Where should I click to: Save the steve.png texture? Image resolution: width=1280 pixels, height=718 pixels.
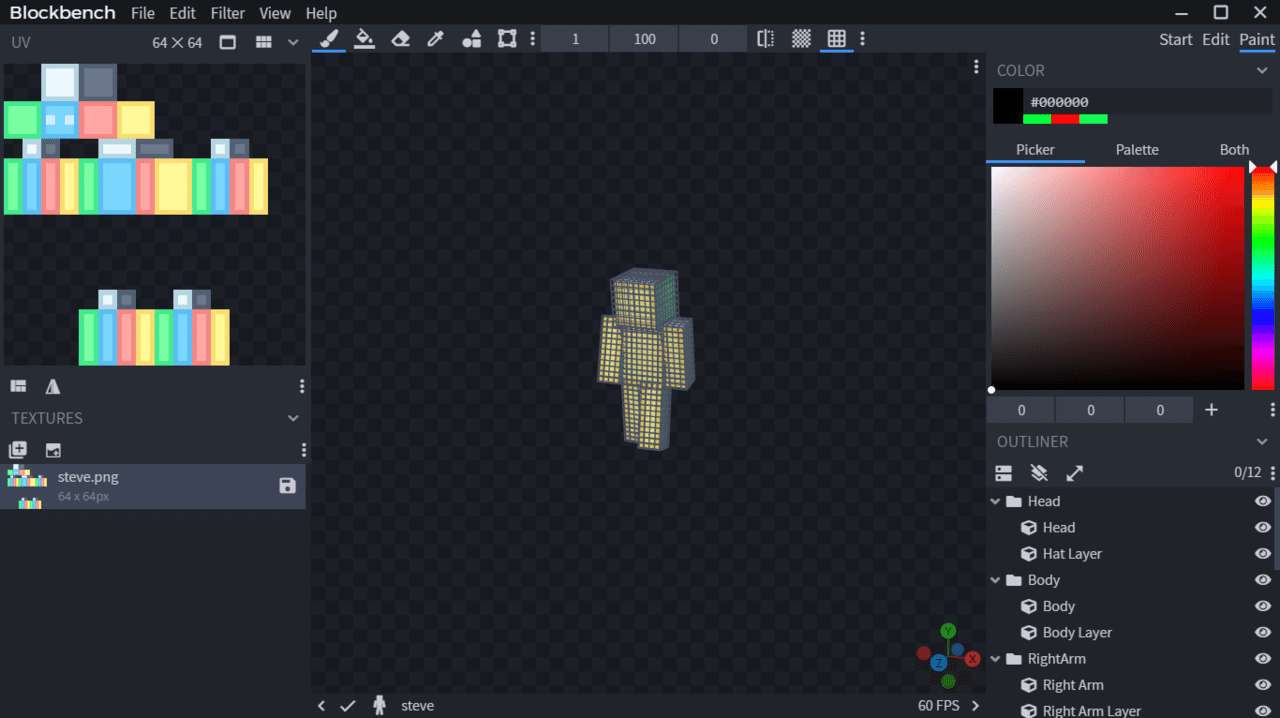287,486
